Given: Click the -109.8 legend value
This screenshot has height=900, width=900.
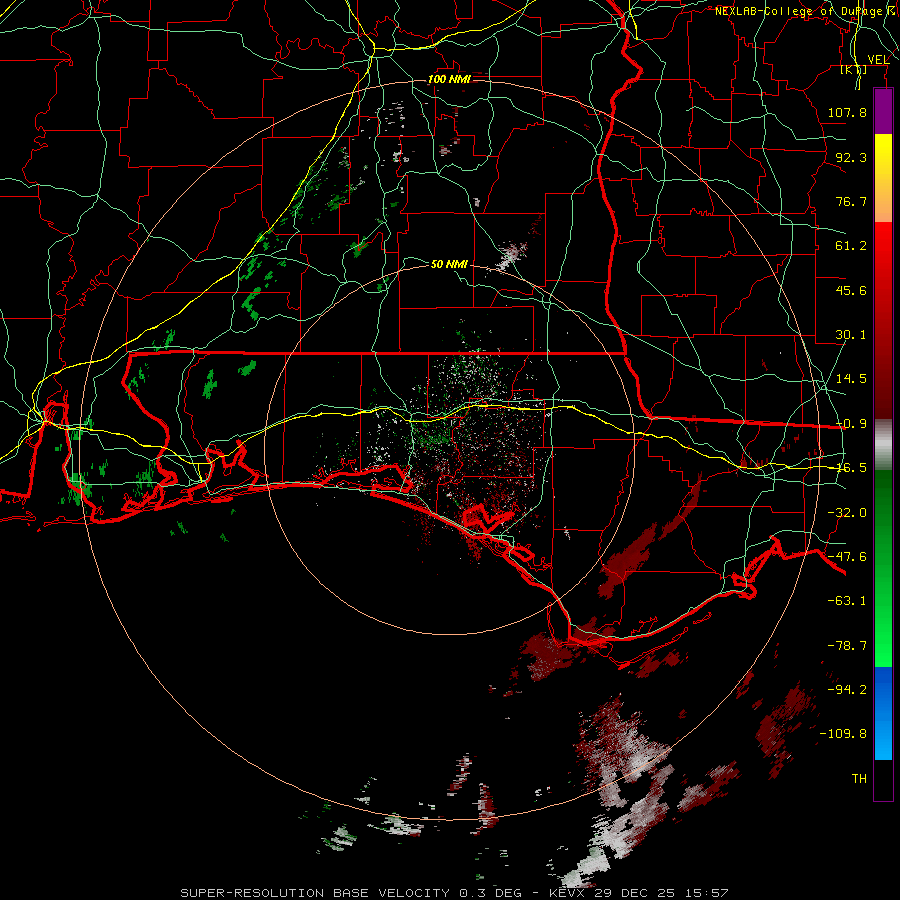Looking at the screenshot, I should coord(843,734).
